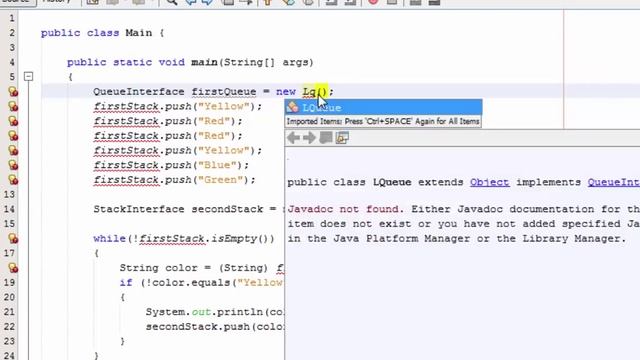Click "main(String[] args)" in the method signature

(x=252, y=62)
